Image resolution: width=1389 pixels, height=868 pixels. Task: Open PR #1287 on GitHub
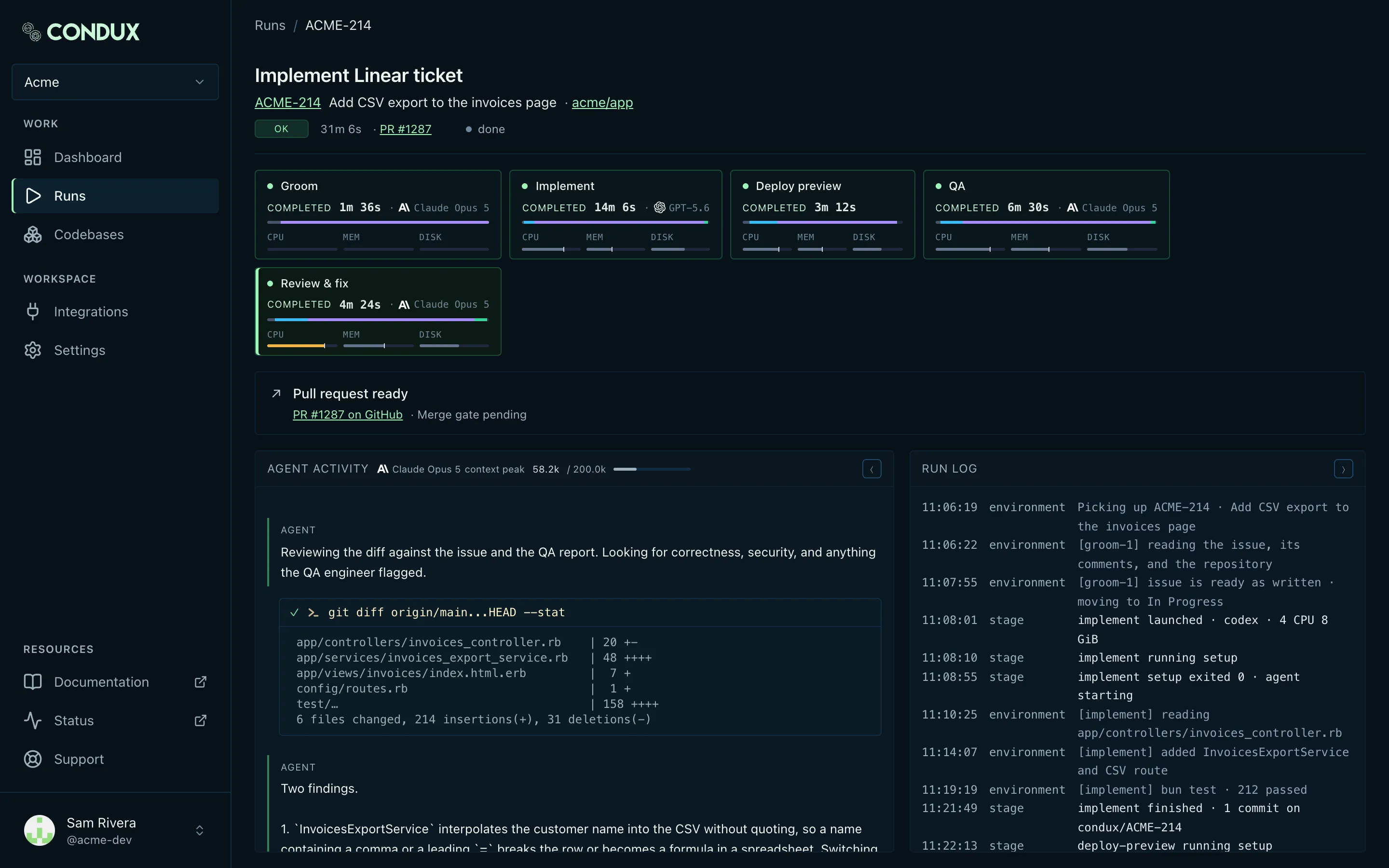pyautogui.click(x=347, y=415)
